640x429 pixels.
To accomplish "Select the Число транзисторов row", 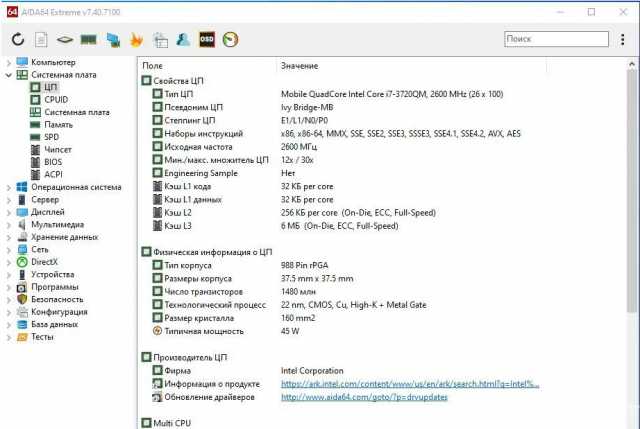I will point(234,291).
